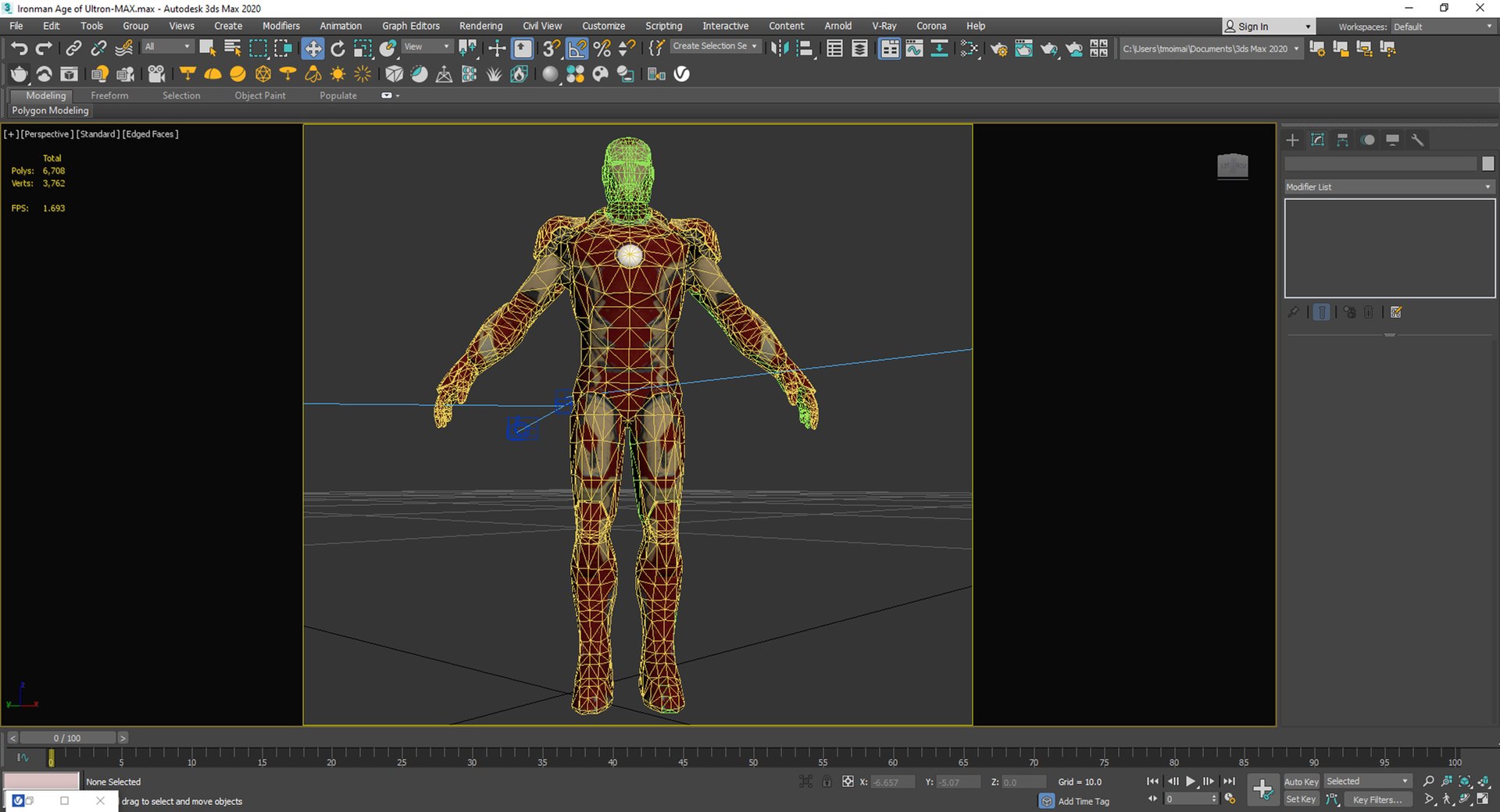This screenshot has height=812, width=1500.
Task: Open the key mode Selected dropdown
Action: coord(1367,782)
